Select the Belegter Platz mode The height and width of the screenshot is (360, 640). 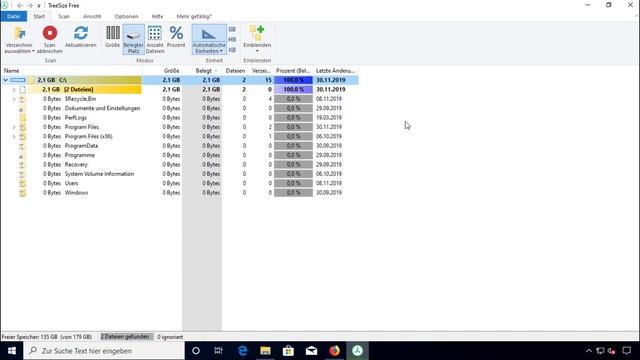point(133,40)
